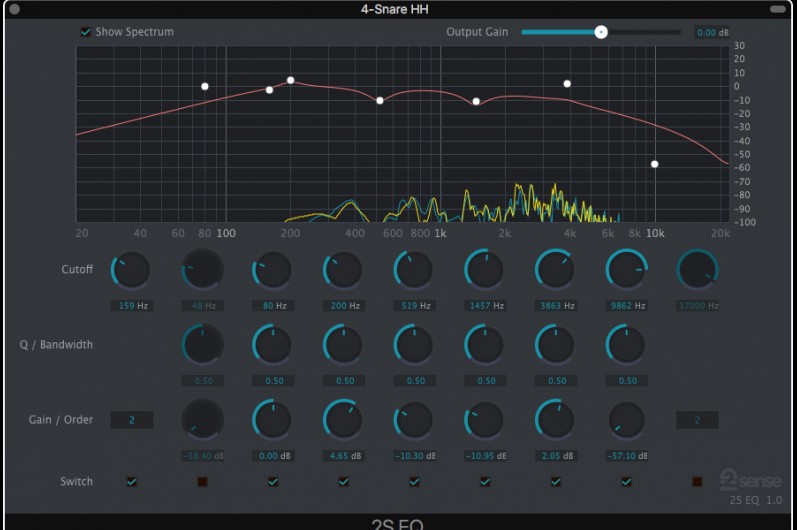Click the left Order field showing 2
The image size is (797, 530).
(x=132, y=420)
